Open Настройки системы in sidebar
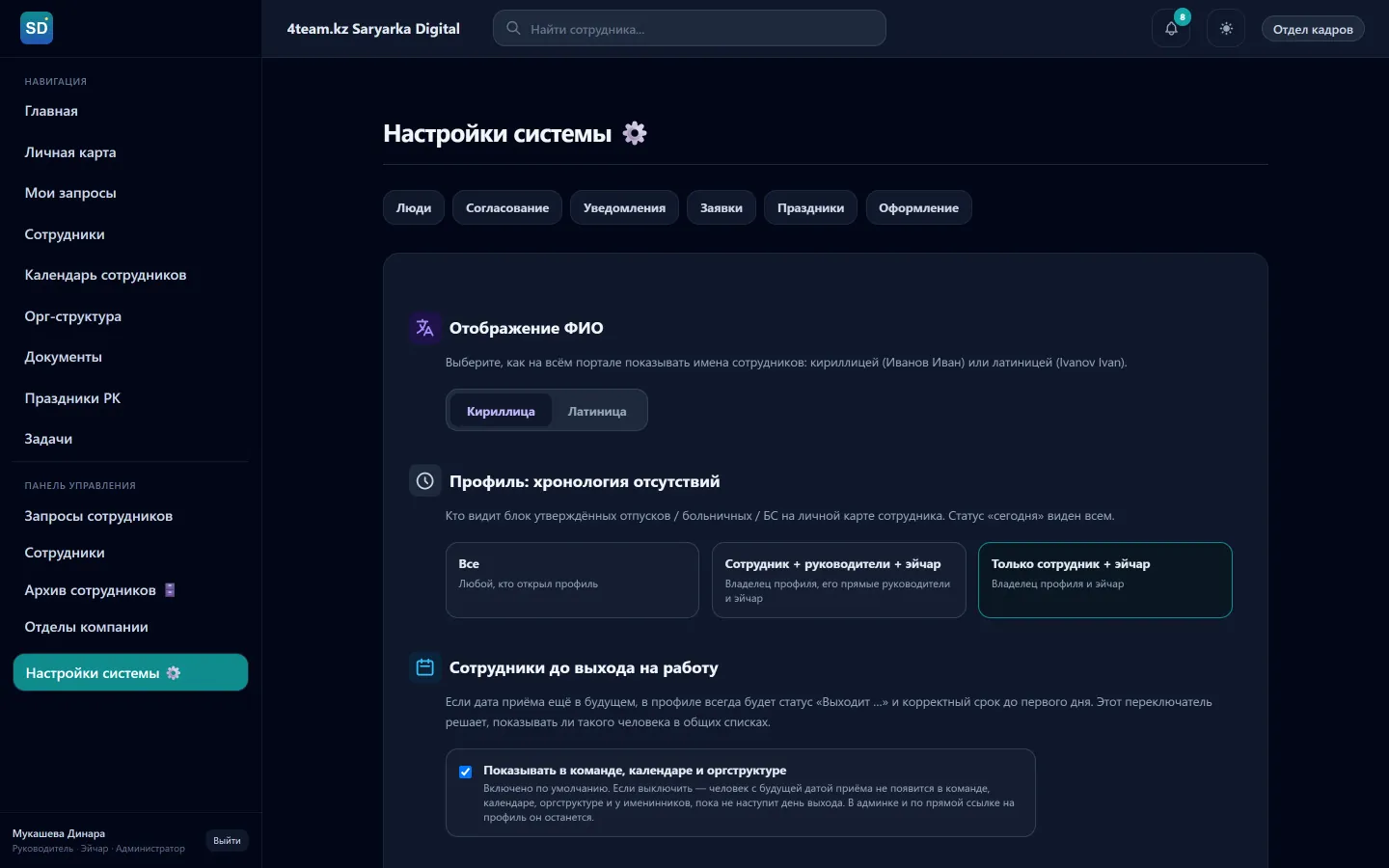This screenshot has height=868, width=1389. [130, 672]
